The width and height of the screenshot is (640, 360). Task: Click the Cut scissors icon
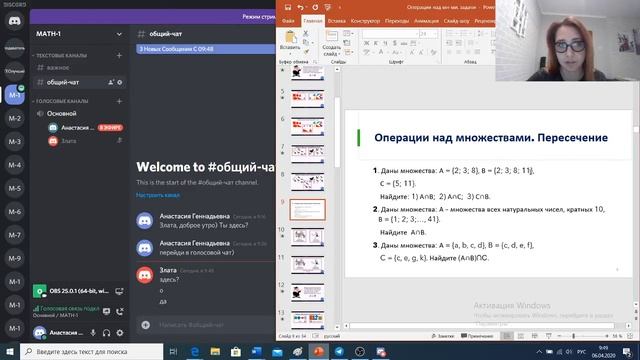[x=305, y=33]
